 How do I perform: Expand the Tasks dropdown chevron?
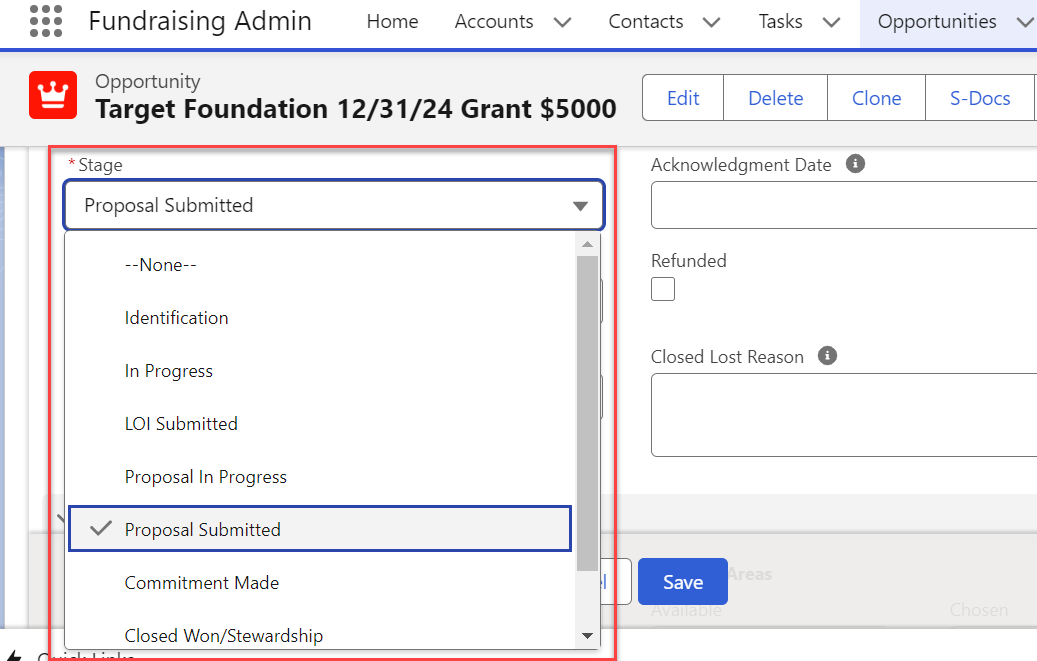[831, 21]
